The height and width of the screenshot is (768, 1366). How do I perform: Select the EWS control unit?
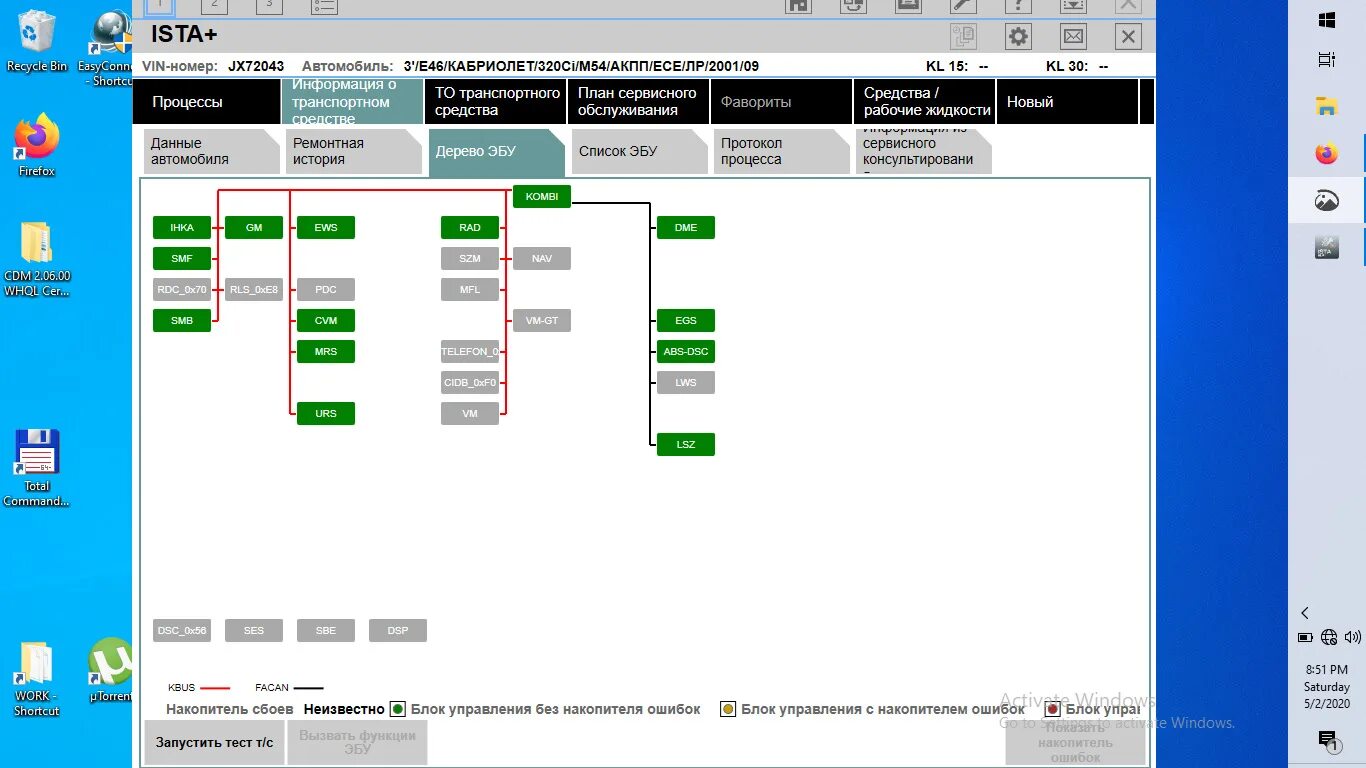326,228
